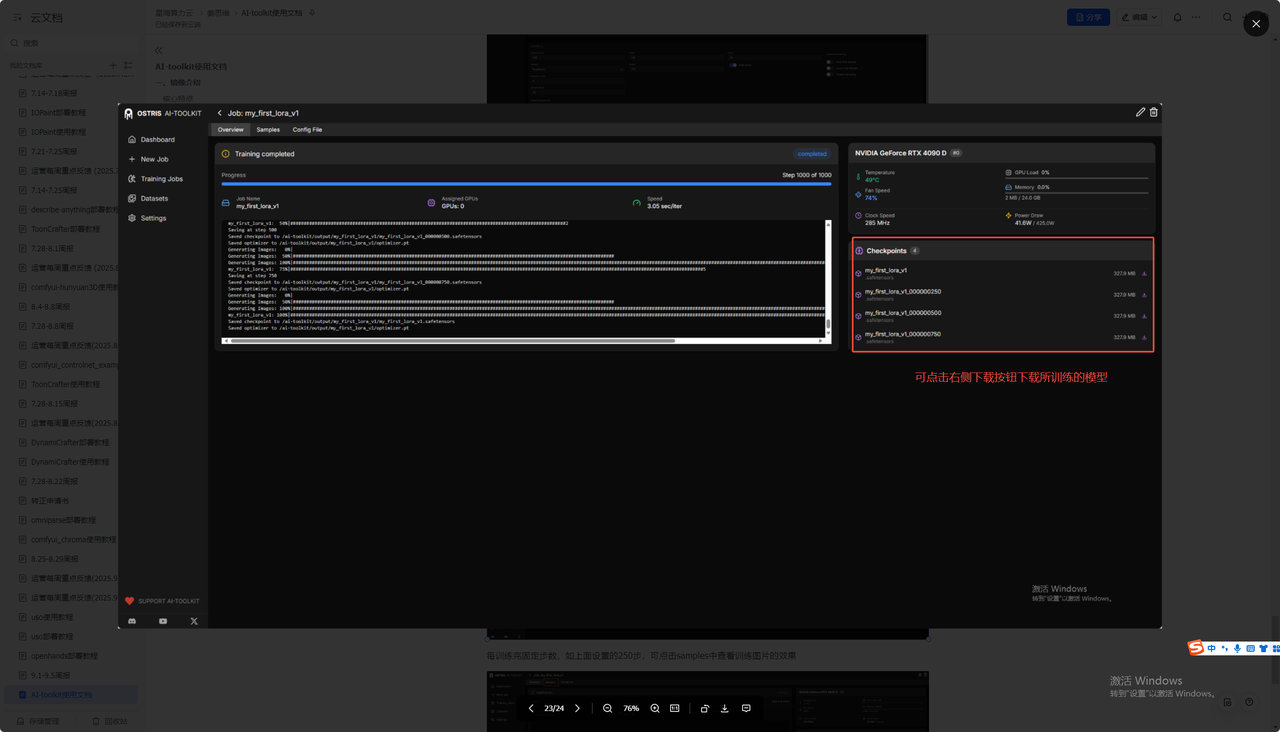Click the top-right search icon in background
1280x732 pixels.
[x=1227, y=17]
